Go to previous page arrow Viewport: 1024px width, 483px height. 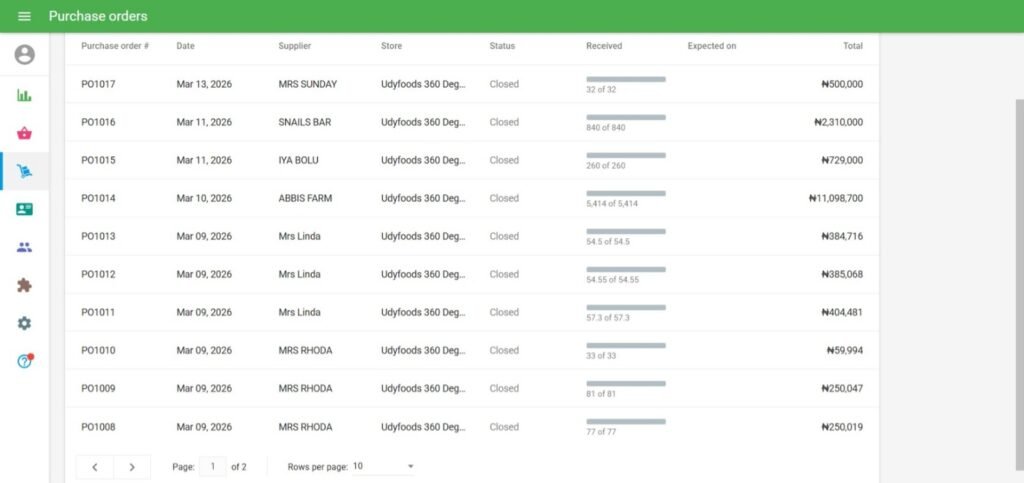coord(95,467)
